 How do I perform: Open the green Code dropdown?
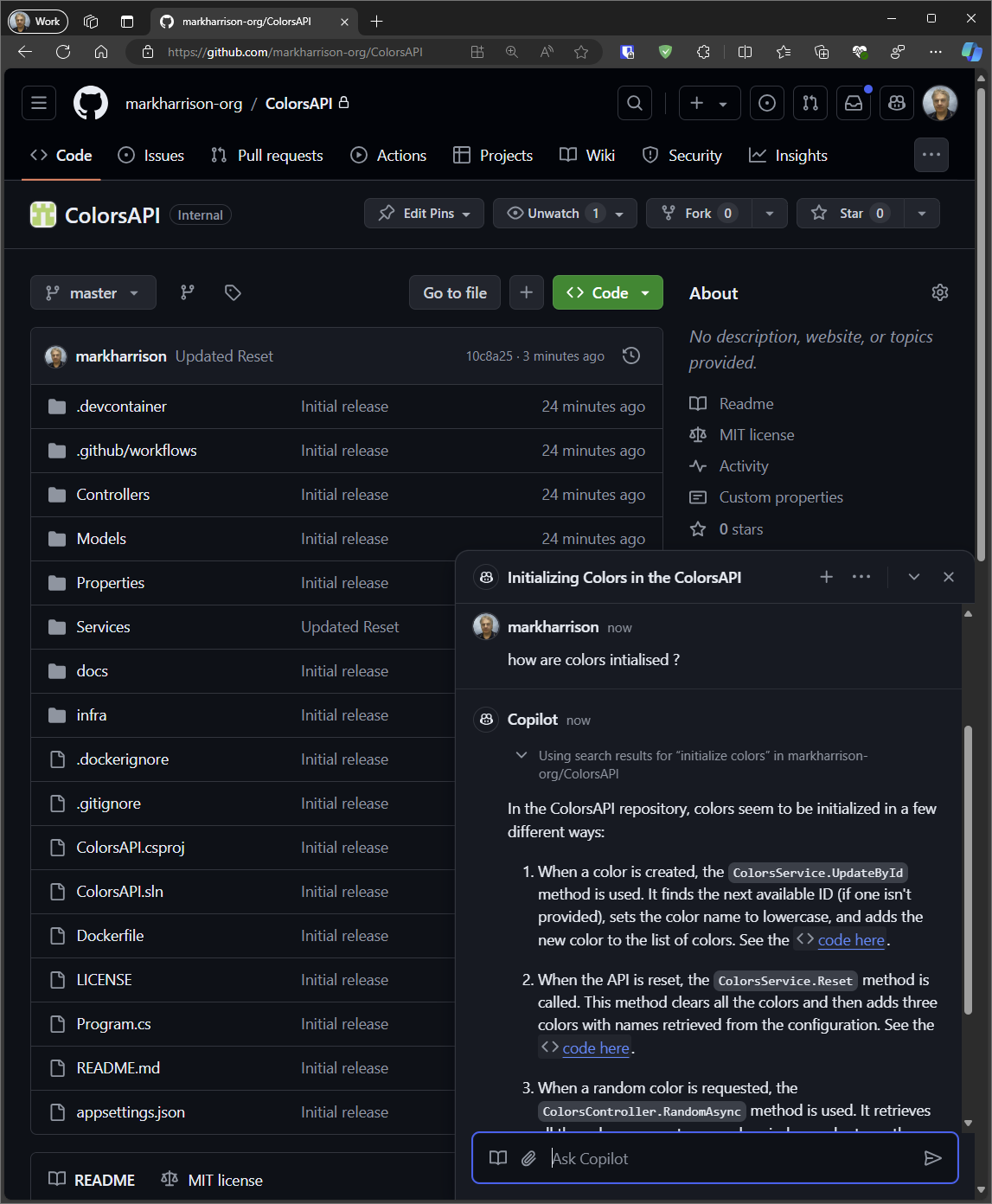coord(608,293)
